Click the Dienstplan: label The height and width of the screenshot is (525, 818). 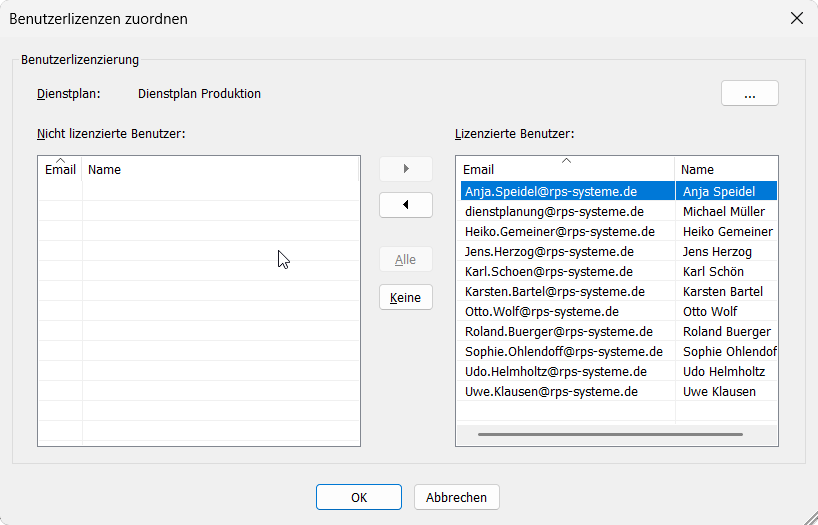(x=68, y=94)
